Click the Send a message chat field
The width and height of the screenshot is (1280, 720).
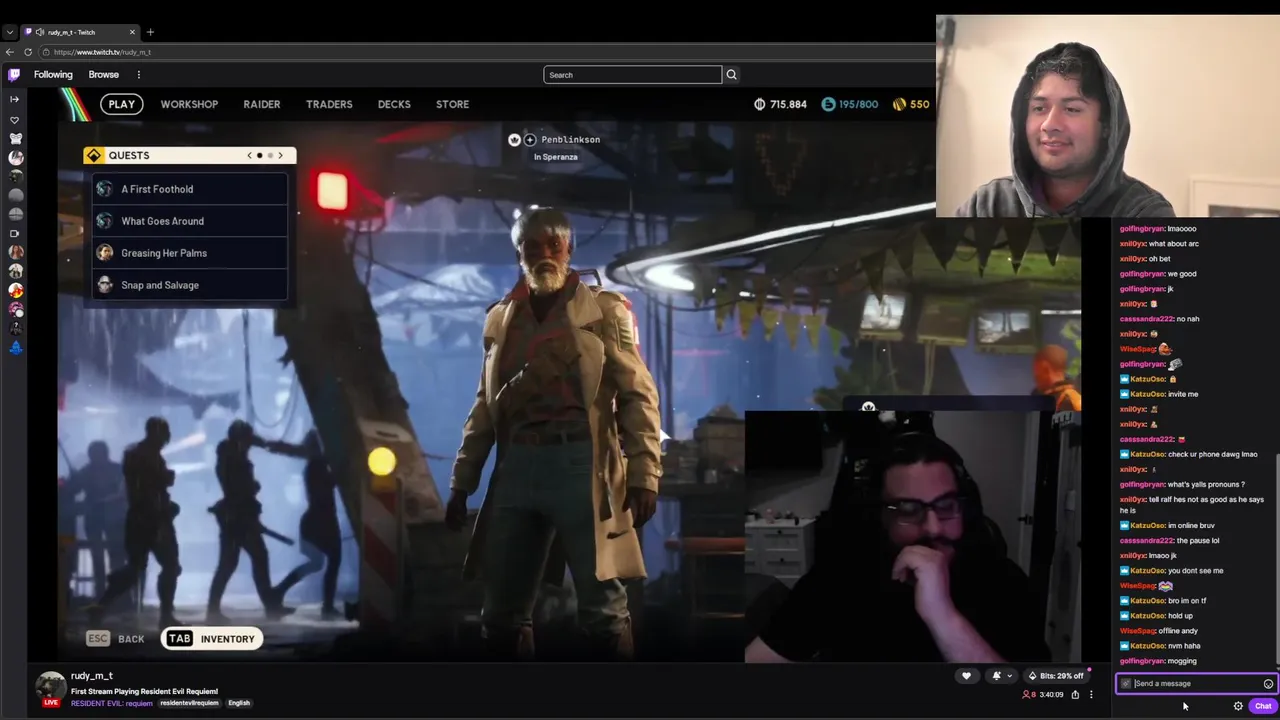[x=1196, y=684]
